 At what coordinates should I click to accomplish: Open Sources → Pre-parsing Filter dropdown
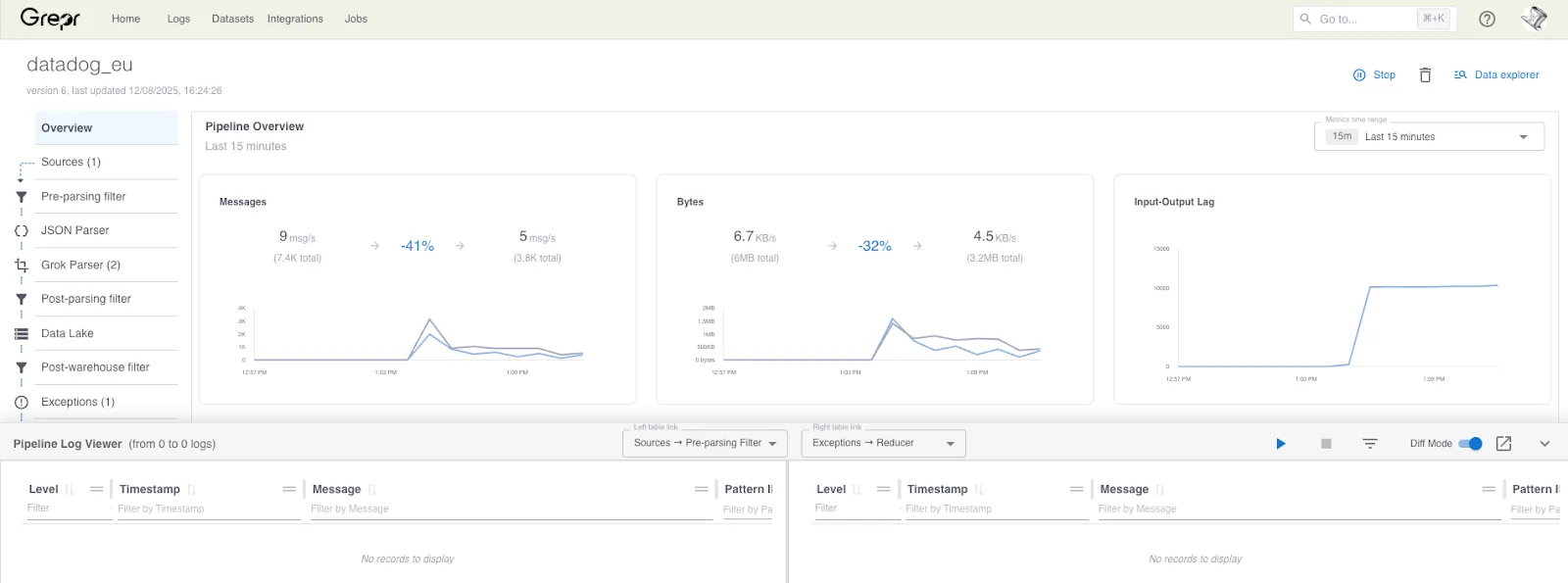[706, 443]
